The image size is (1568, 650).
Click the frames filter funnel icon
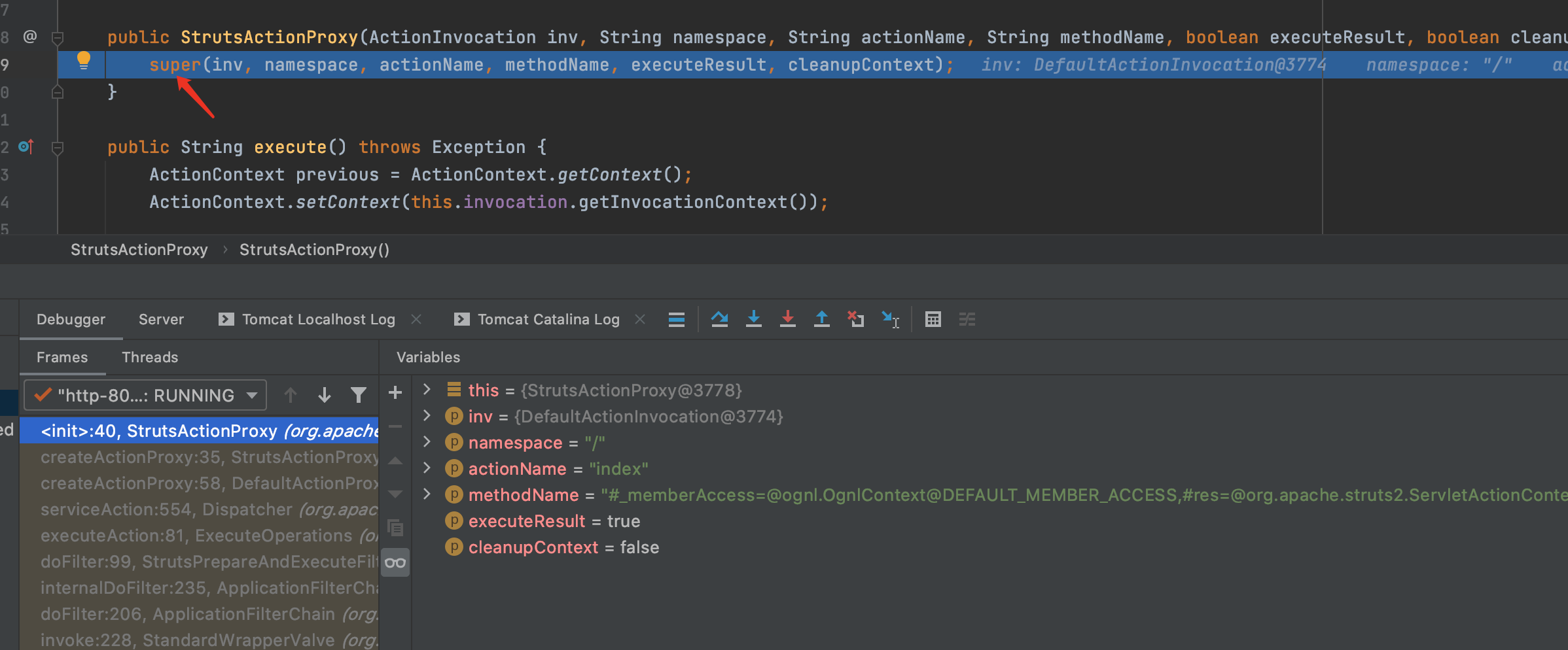pyautogui.click(x=359, y=395)
